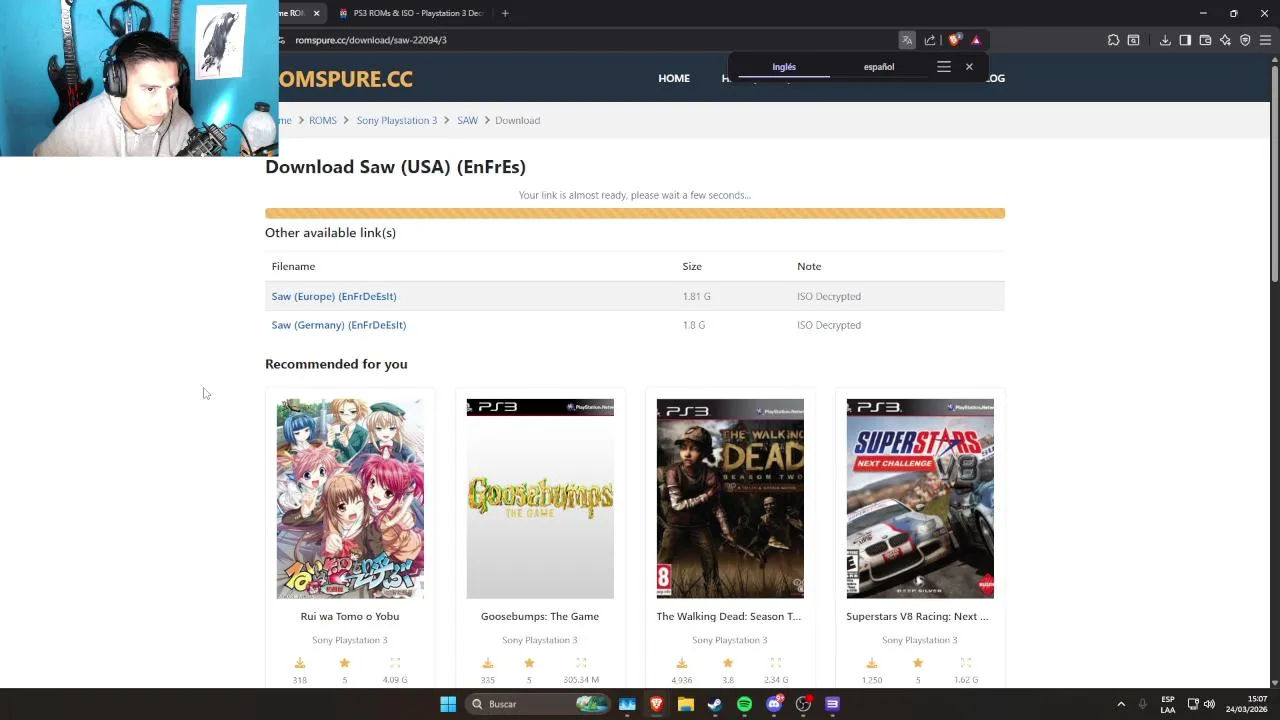Click the Brave VPN shield icon
Image resolution: width=1280 pixels, height=720 pixels.
(x=1245, y=40)
